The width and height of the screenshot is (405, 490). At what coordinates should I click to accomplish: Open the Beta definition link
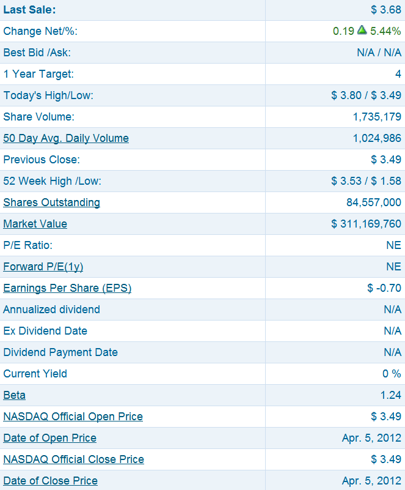pyautogui.click(x=14, y=395)
